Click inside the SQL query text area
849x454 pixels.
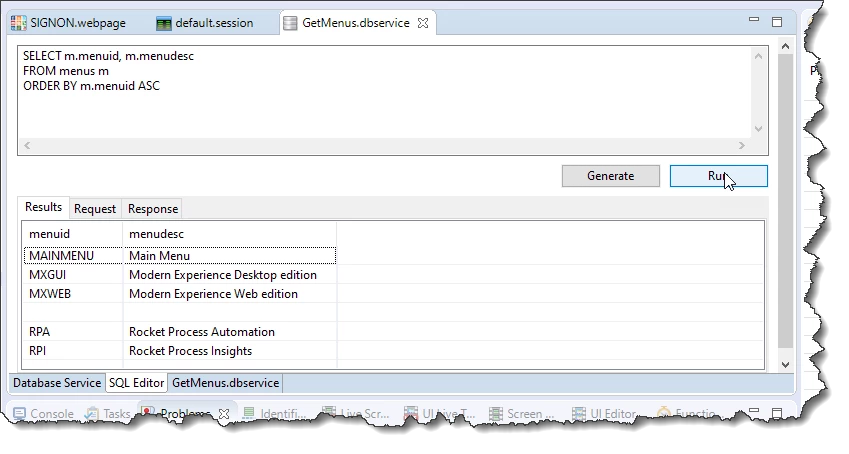click(x=384, y=92)
